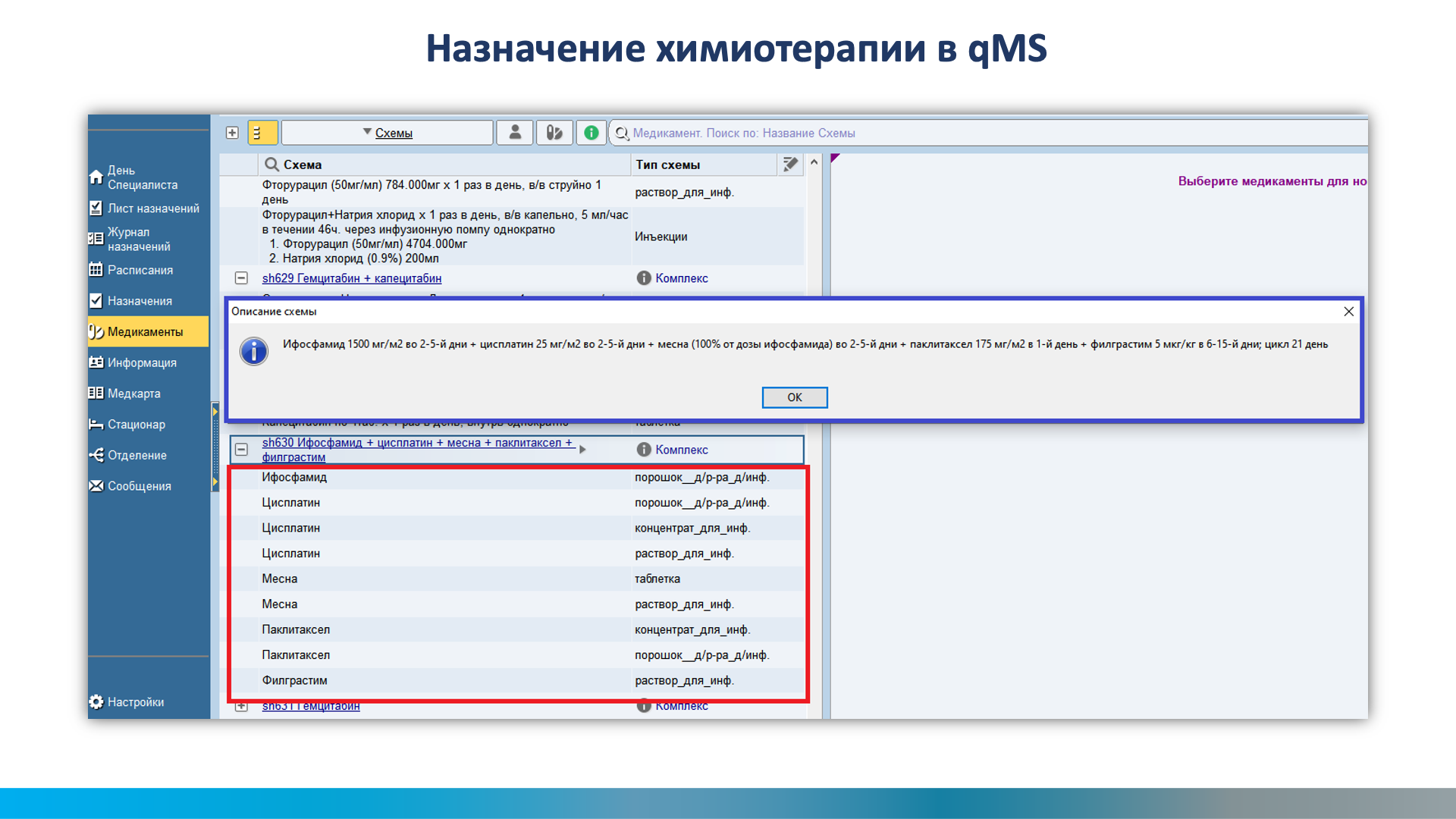Click the green info icon in toolbar
1456x819 pixels.
tap(591, 133)
